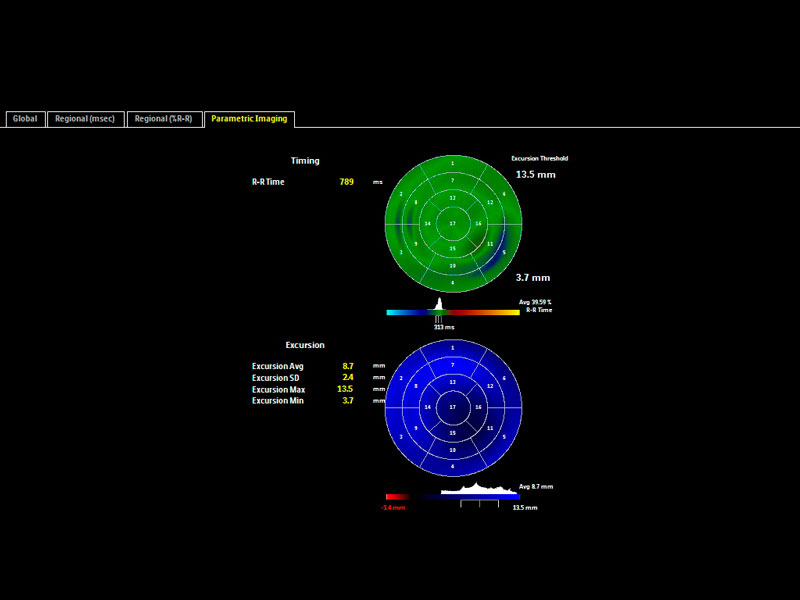Viewport: 800px width, 600px height.
Task: Click segment 4 on the Excursion bullseye
Action: 453,467
